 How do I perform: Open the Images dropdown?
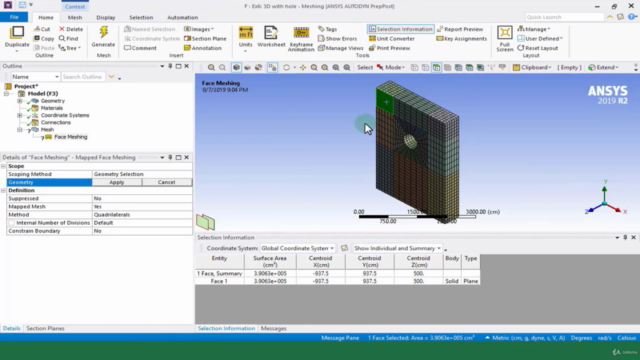click(199, 29)
